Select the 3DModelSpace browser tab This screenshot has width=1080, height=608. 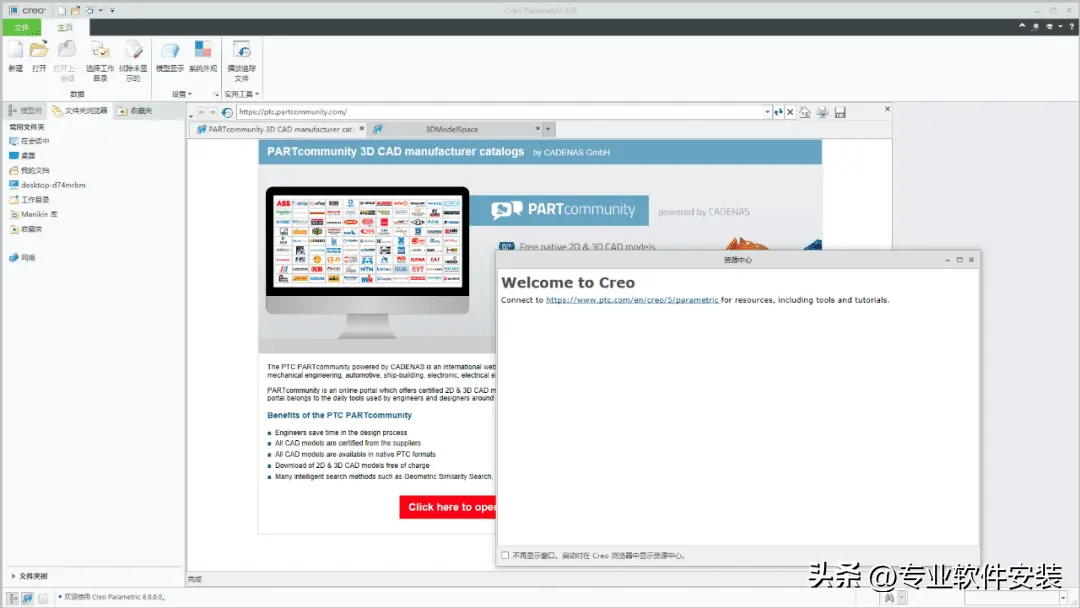point(451,129)
